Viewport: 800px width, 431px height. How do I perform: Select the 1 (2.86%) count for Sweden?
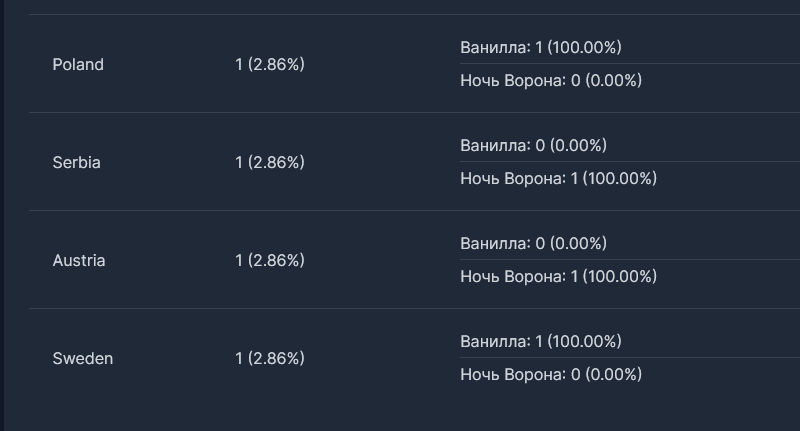pos(270,359)
